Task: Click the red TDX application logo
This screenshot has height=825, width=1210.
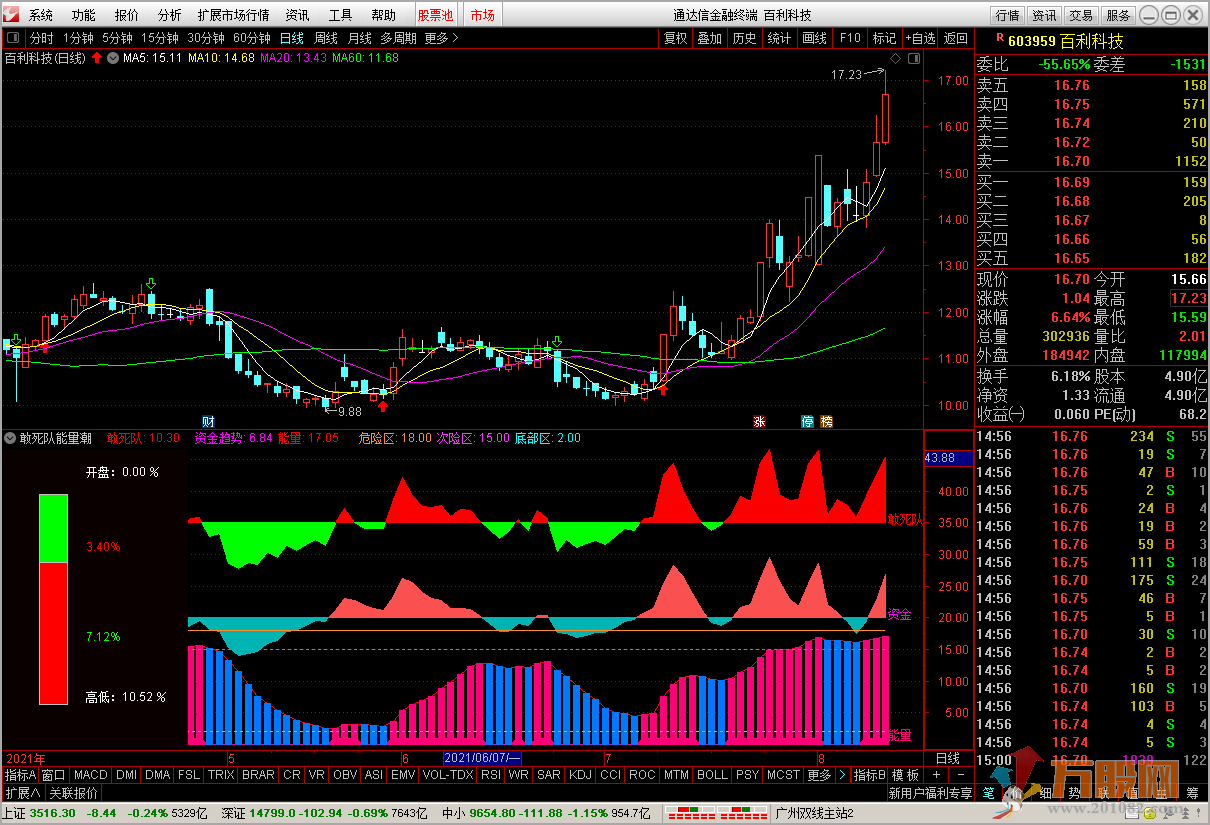Action: coord(12,15)
